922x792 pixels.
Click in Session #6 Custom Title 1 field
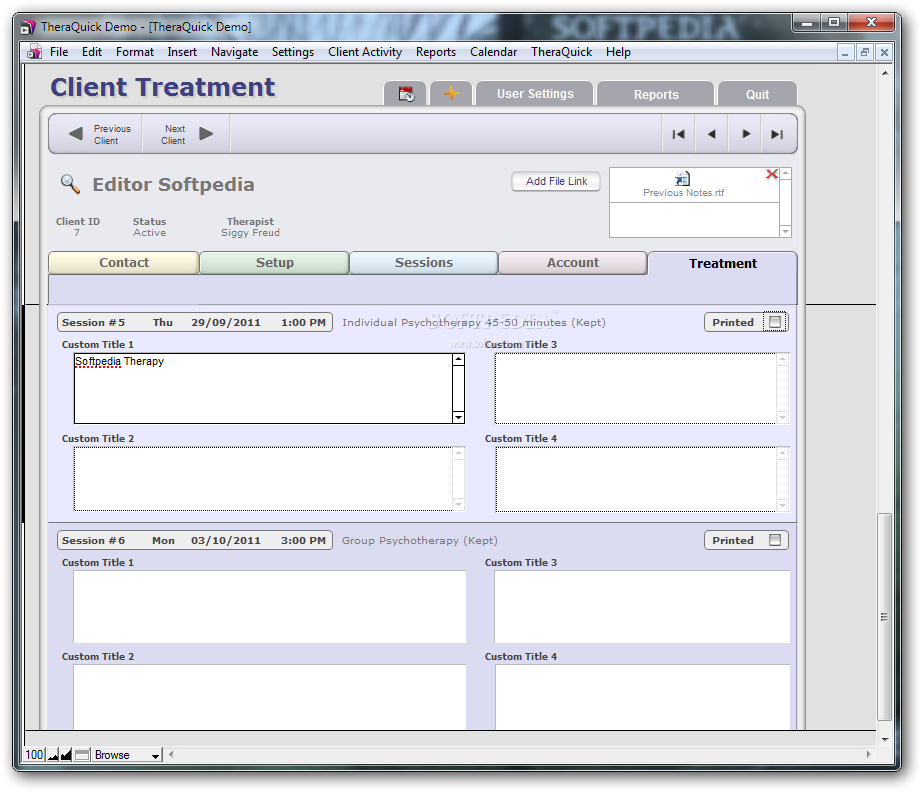(x=269, y=607)
